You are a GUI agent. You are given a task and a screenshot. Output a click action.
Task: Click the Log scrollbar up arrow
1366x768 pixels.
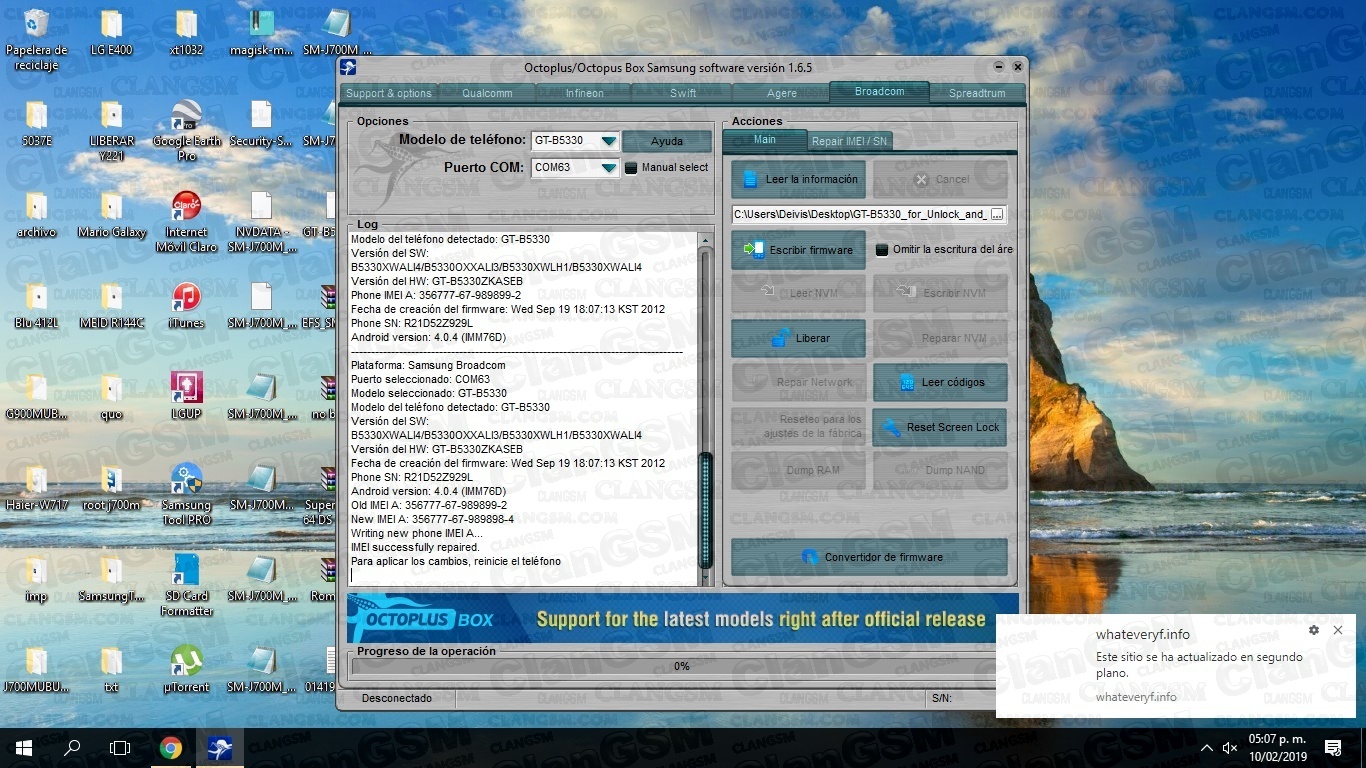(x=706, y=240)
